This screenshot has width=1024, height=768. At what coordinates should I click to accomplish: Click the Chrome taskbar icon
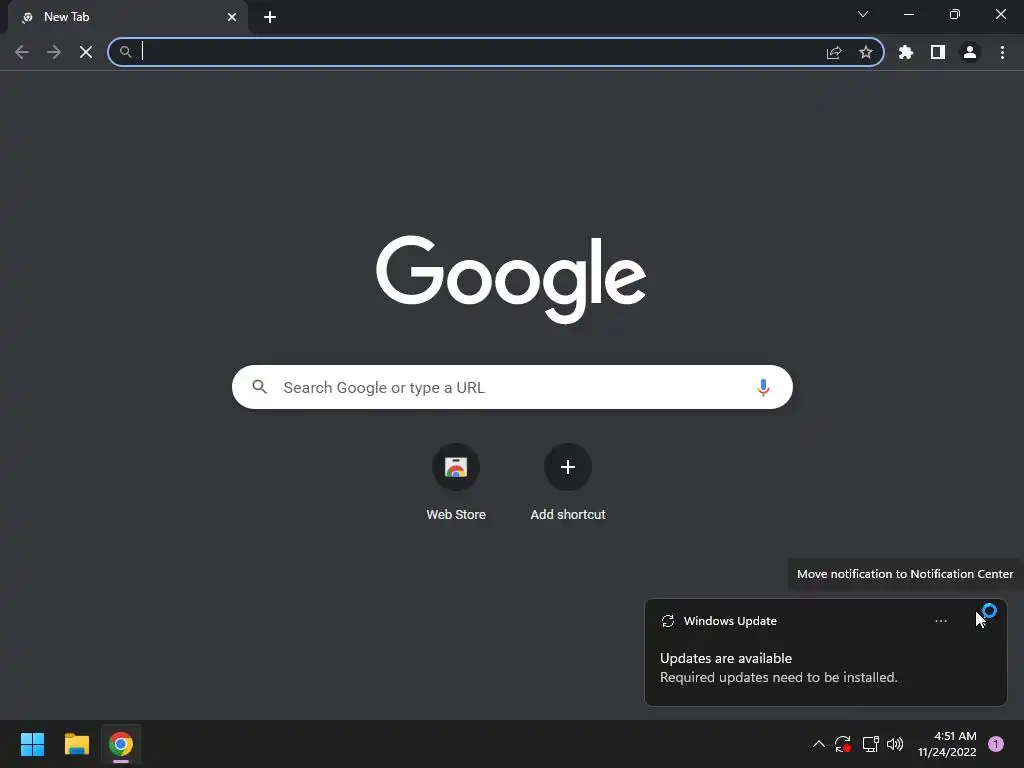click(121, 744)
